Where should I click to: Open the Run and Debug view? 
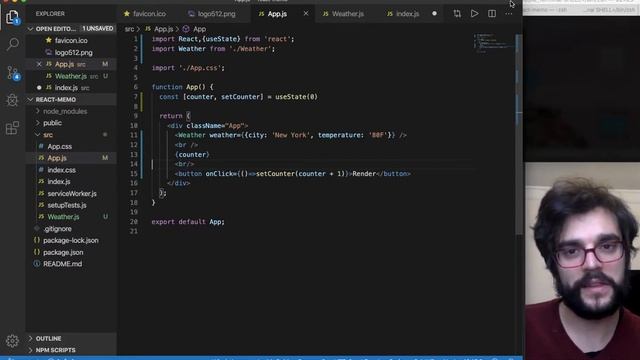coord(12,100)
